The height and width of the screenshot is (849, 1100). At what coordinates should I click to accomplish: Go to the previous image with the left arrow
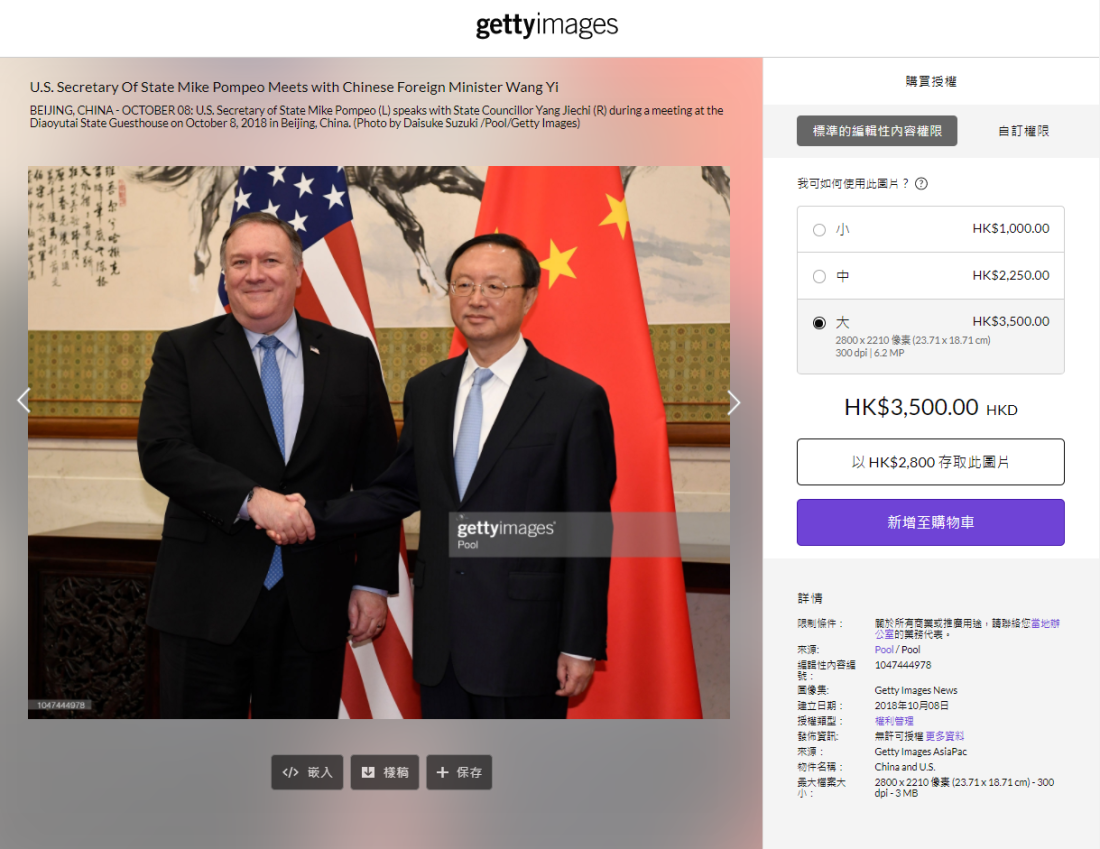point(23,401)
